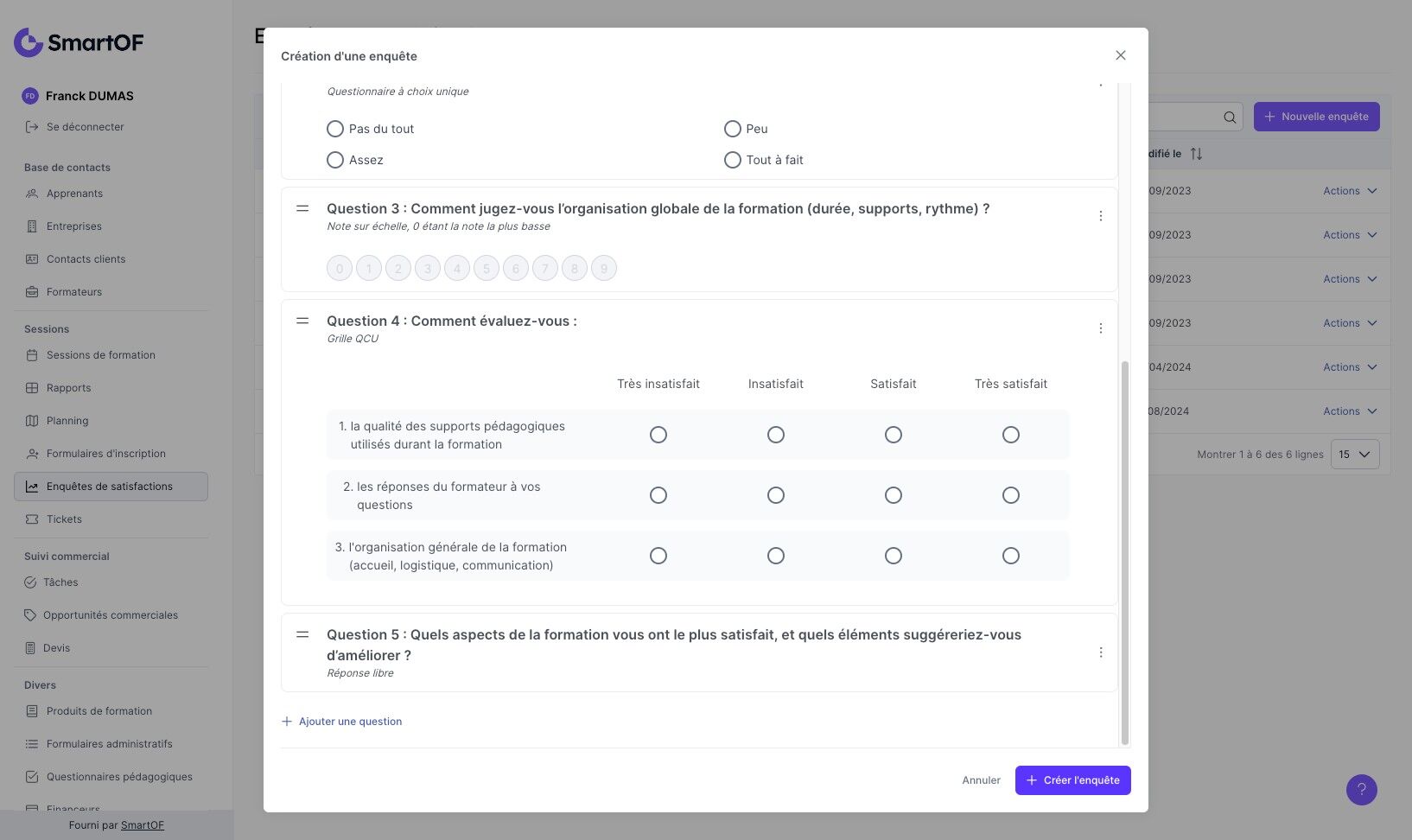Close the survey creation dialog

pyautogui.click(x=1120, y=55)
